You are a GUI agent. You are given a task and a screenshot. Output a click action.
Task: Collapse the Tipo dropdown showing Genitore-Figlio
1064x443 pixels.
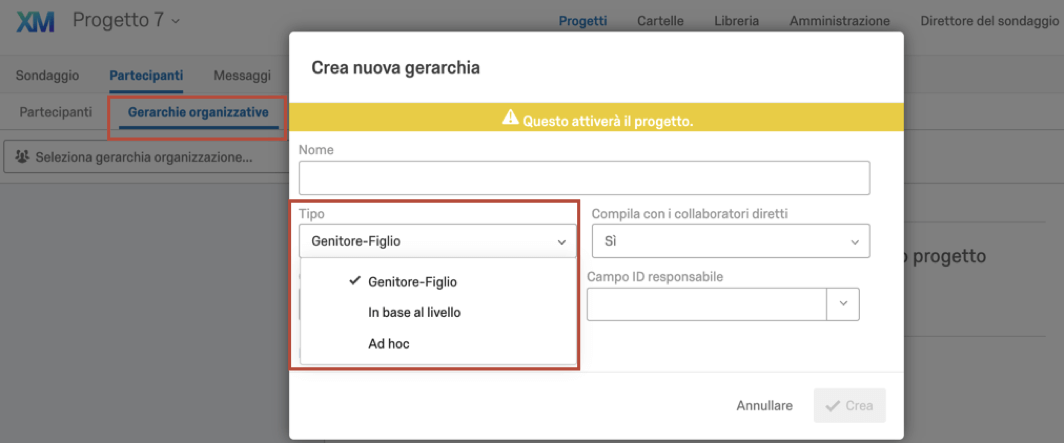point(438,241)
